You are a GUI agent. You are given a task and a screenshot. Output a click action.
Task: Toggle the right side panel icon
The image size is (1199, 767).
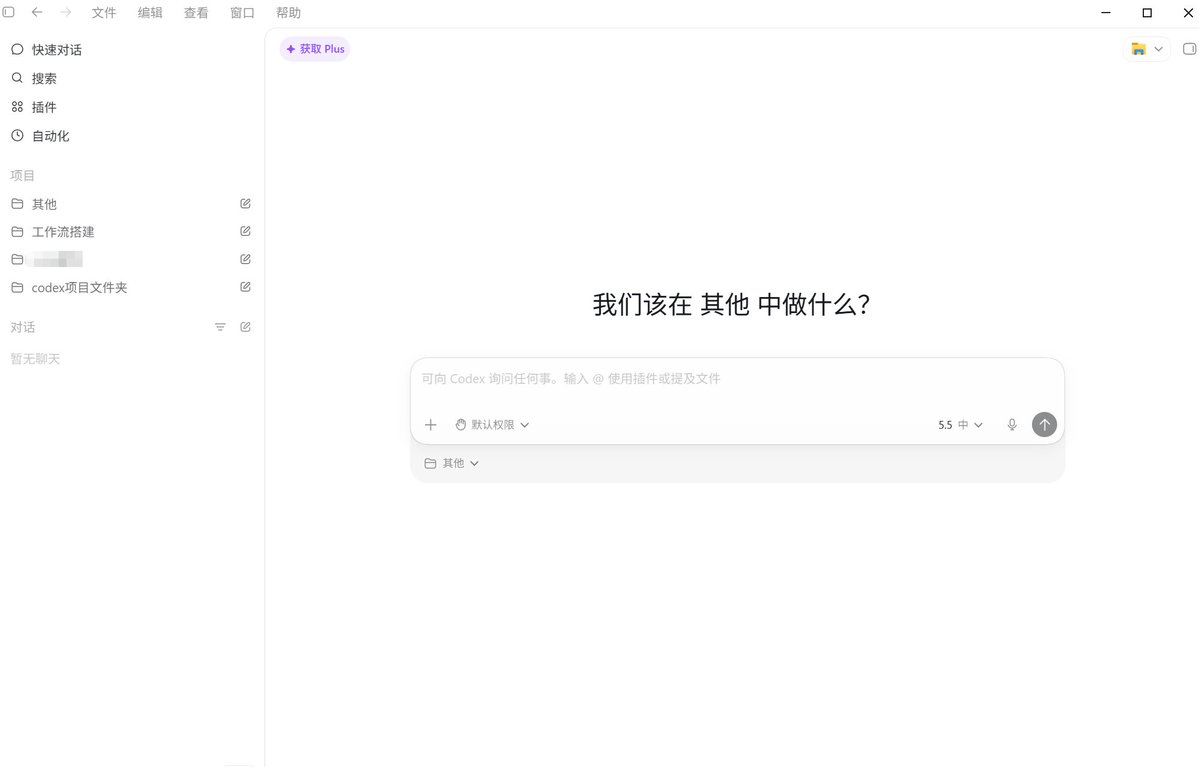coord(1189,49)
